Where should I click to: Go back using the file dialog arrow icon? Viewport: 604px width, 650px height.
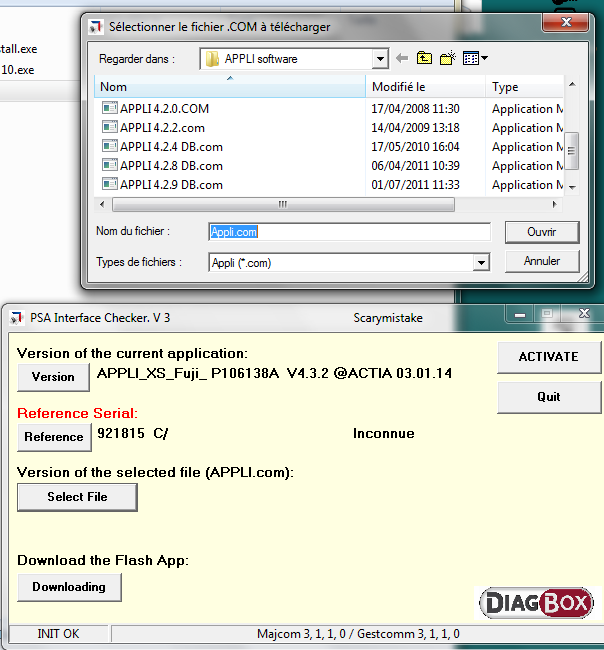click(x=402, y=58)
